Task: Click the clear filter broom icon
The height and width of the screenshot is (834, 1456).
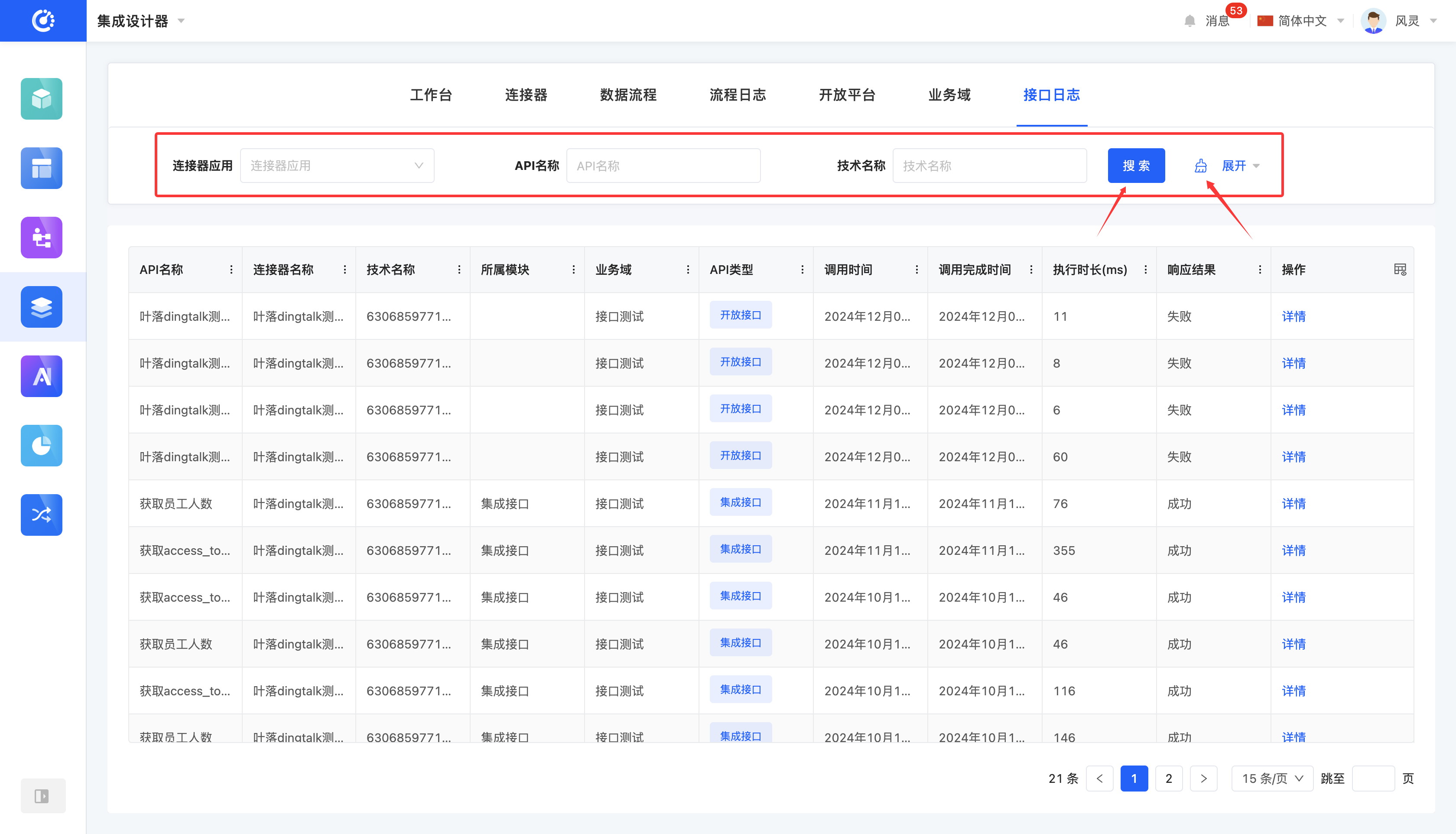Action: (1201, 166)
